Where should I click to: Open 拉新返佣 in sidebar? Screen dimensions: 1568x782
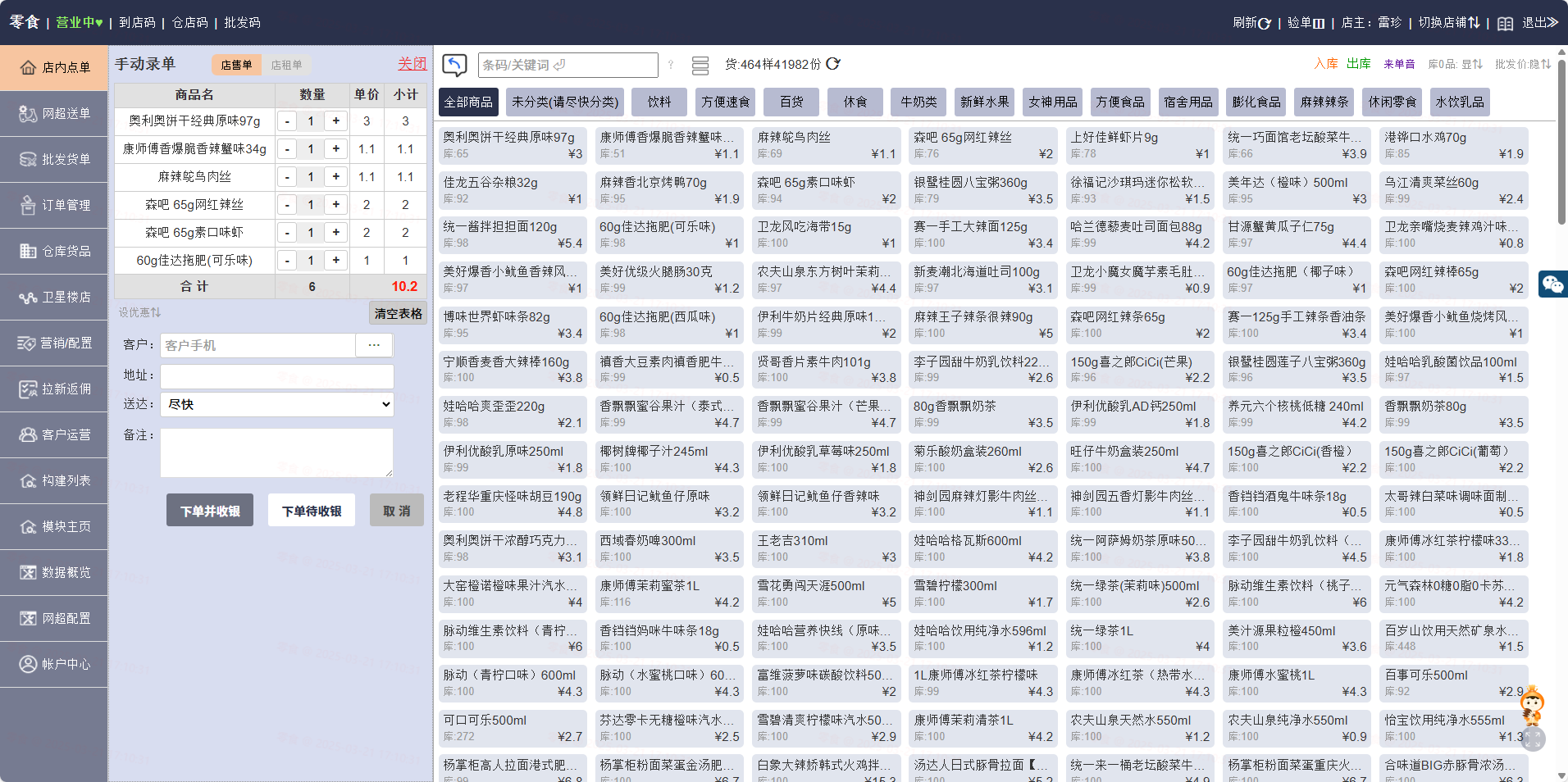54,389
